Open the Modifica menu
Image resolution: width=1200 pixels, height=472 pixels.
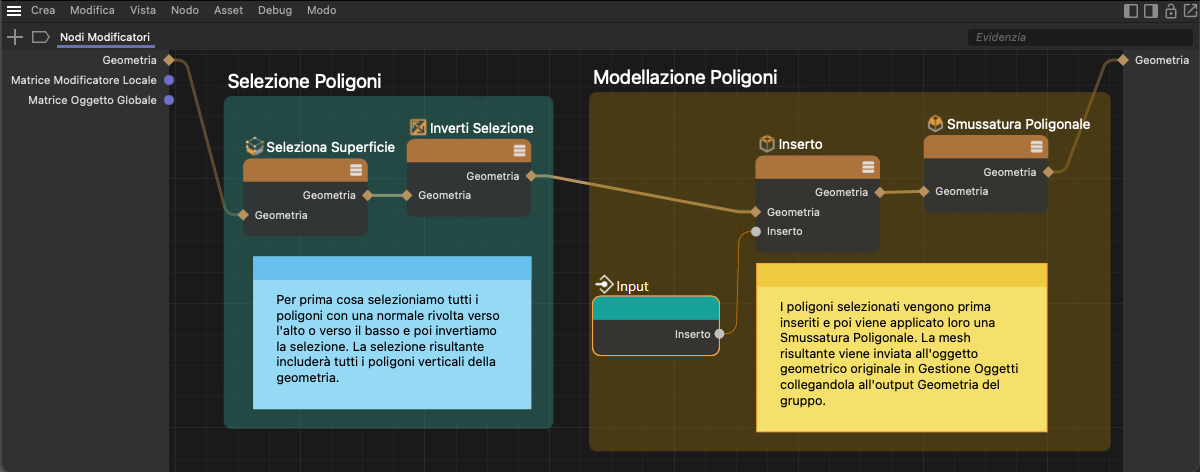(x=92, y=10)
